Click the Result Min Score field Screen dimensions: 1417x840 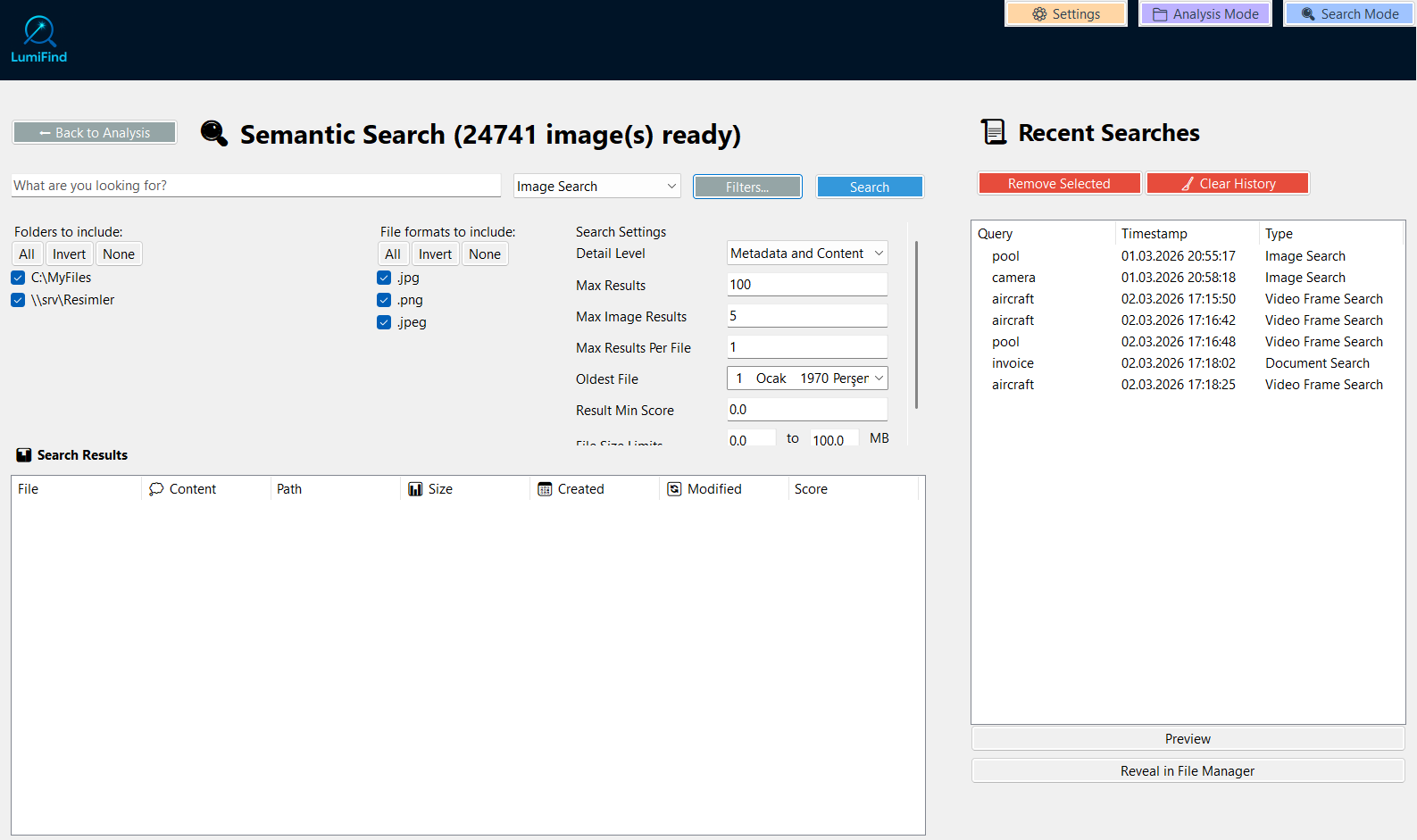click(x=807, y=410)
